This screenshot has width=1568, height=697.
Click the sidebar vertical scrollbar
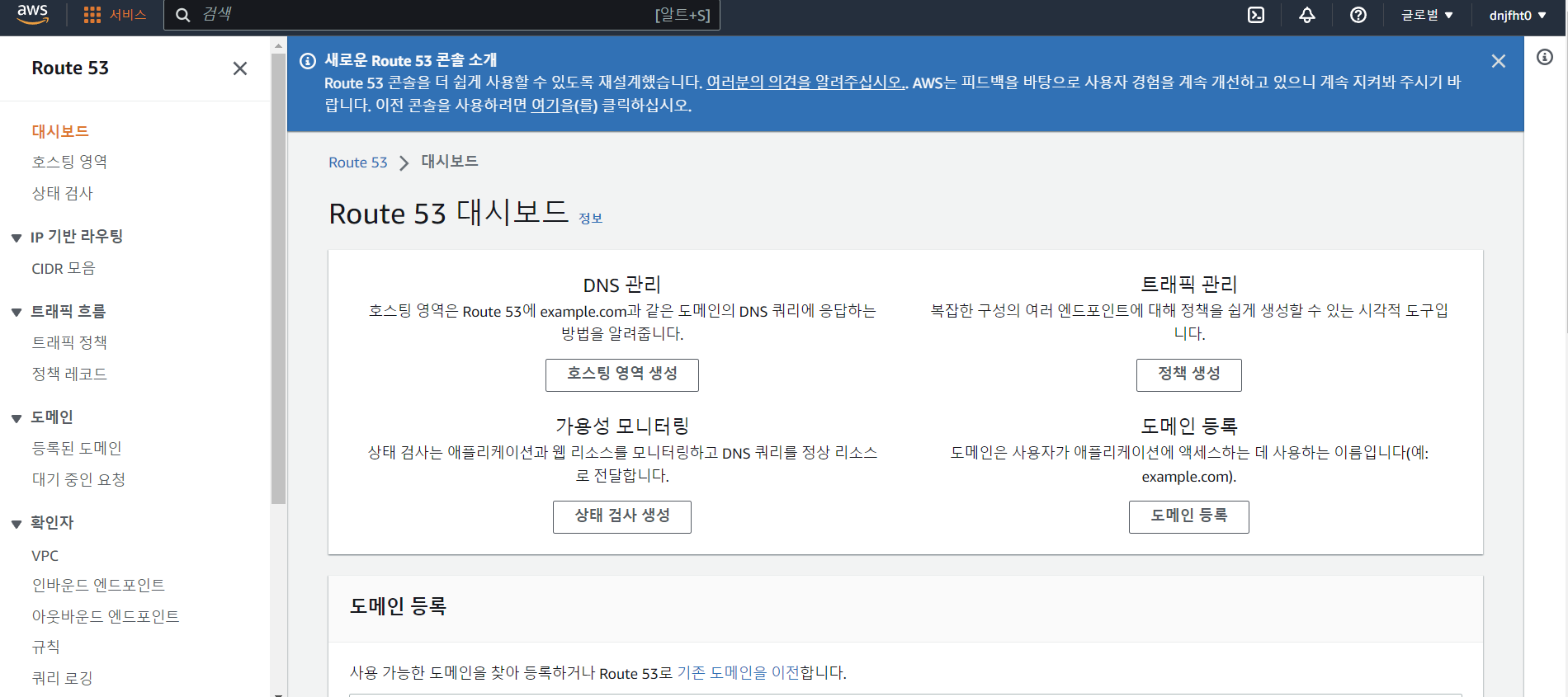tap(278, 279)
